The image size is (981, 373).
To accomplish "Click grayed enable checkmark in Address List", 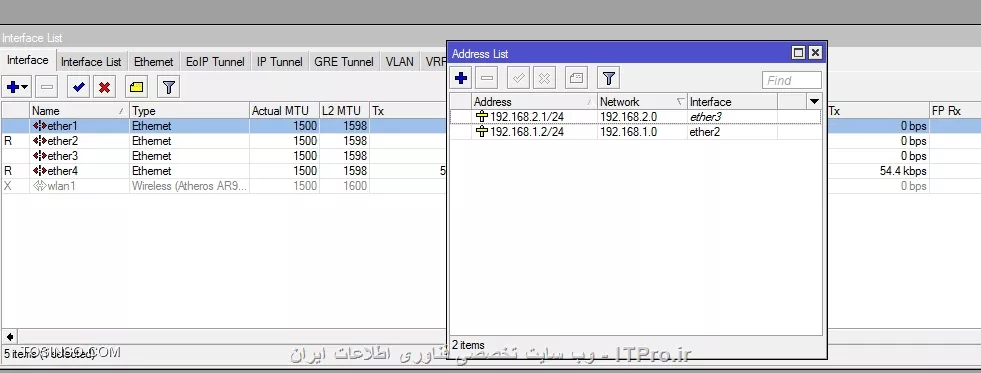I will (519, 78).
